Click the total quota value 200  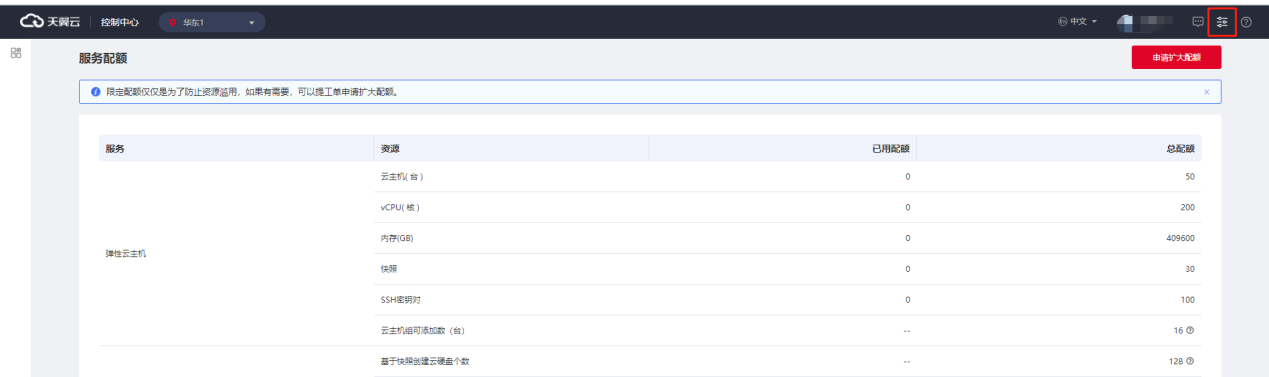pyautogui.click(x=1187, y=207)
